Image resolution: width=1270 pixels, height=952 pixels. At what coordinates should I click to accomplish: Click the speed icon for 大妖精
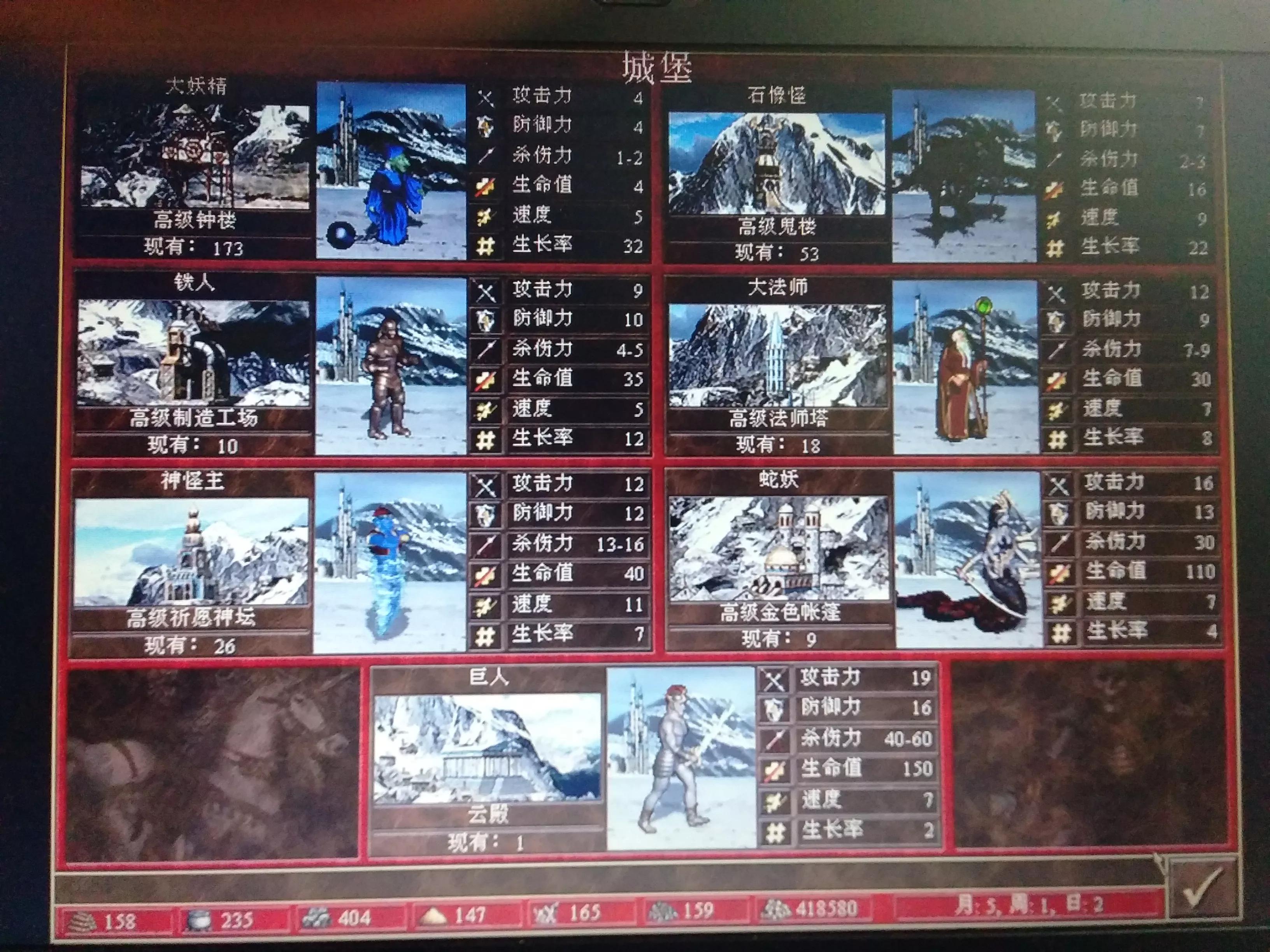[x=486, y=217]
